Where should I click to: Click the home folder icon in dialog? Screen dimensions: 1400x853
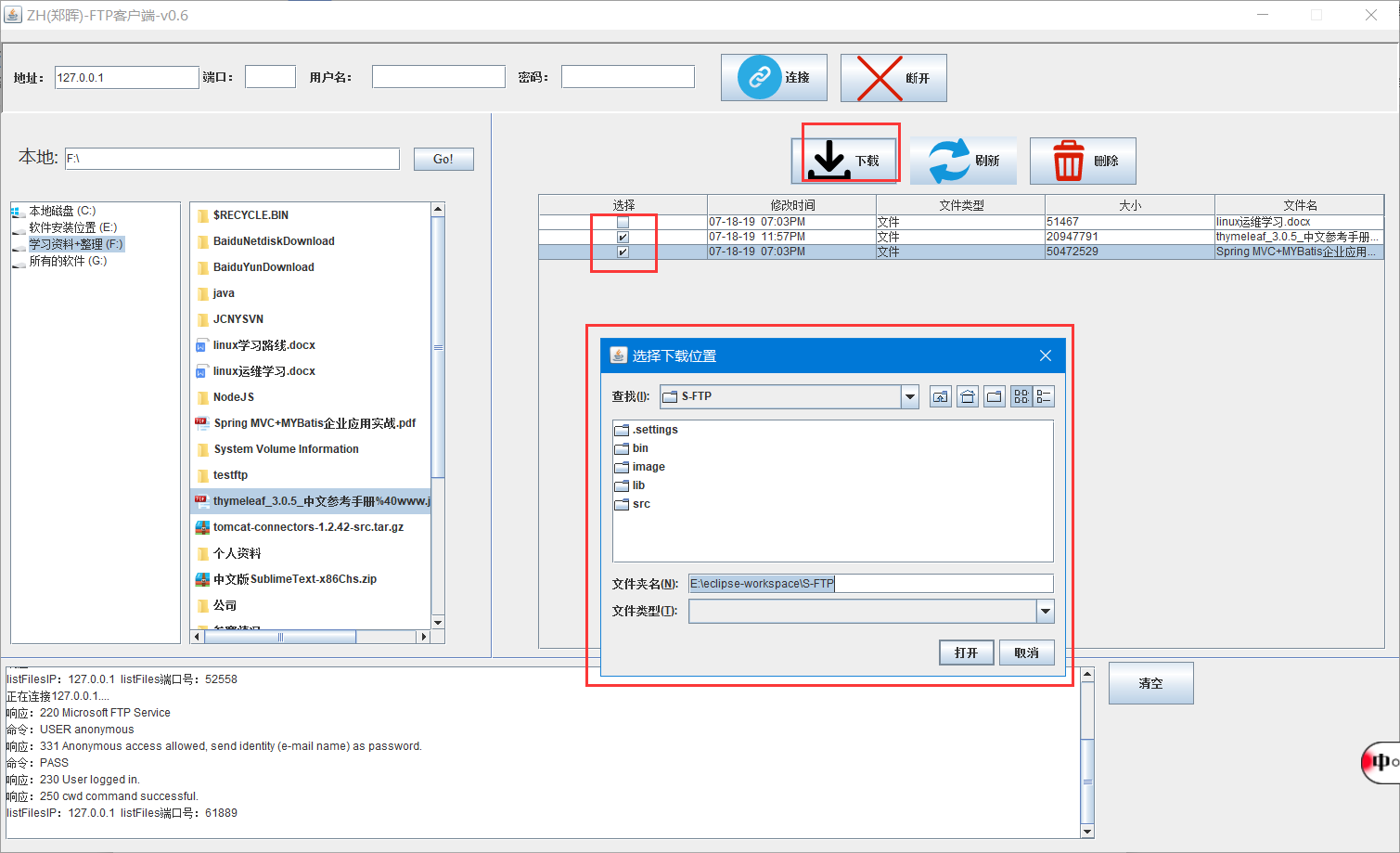click(968, 396)
